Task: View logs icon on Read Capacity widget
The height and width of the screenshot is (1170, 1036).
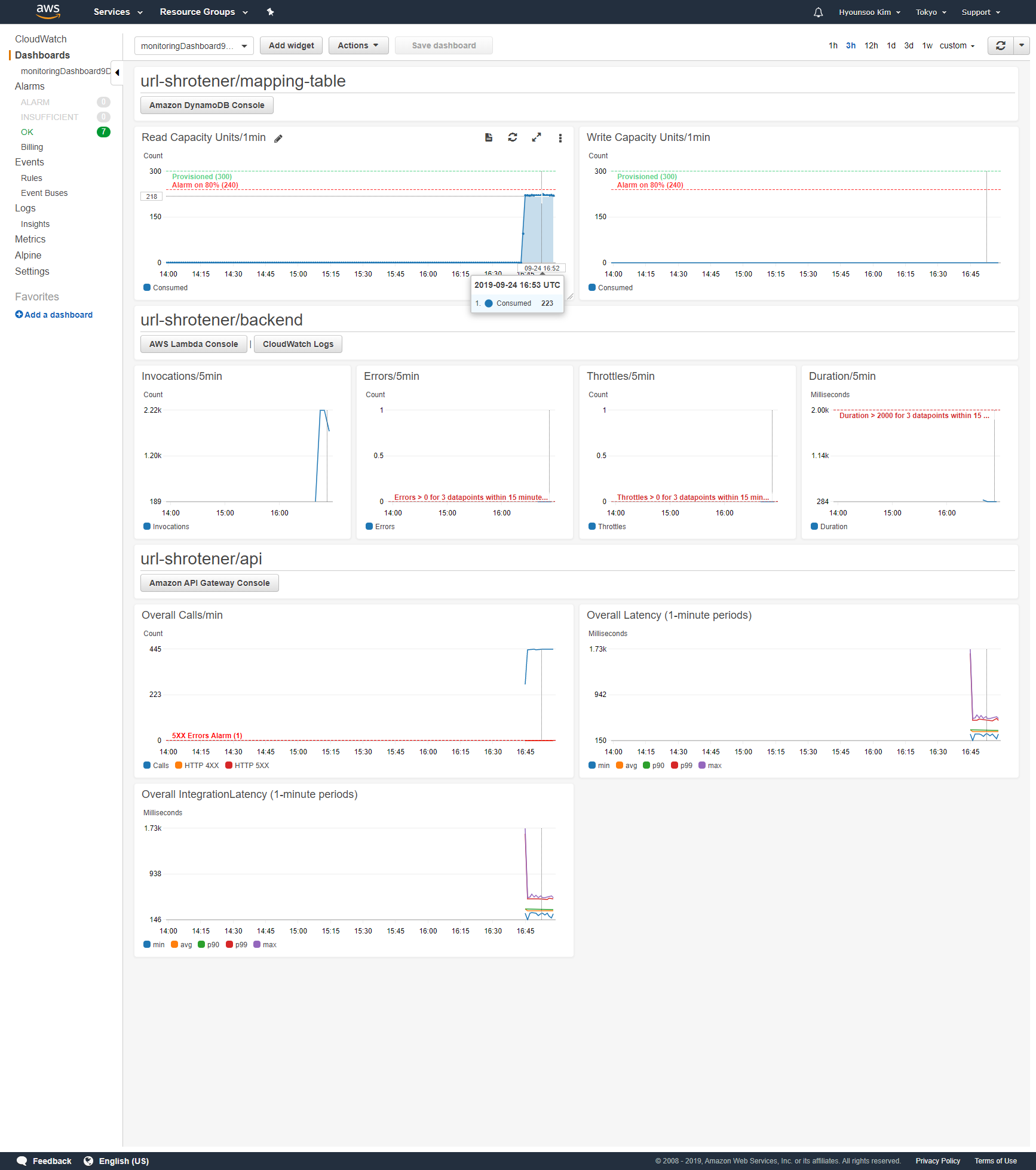Action: [489, 137]
